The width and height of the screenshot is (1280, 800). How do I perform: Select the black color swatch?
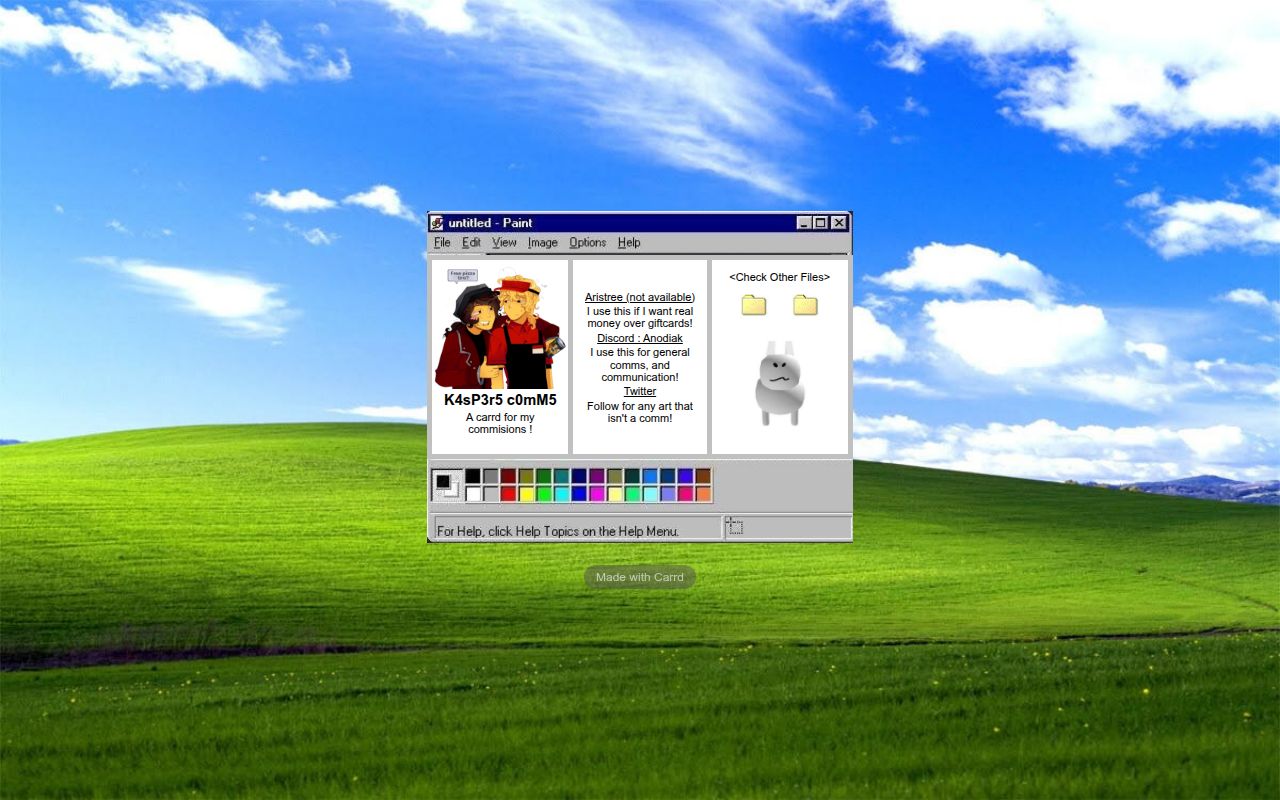473,476
